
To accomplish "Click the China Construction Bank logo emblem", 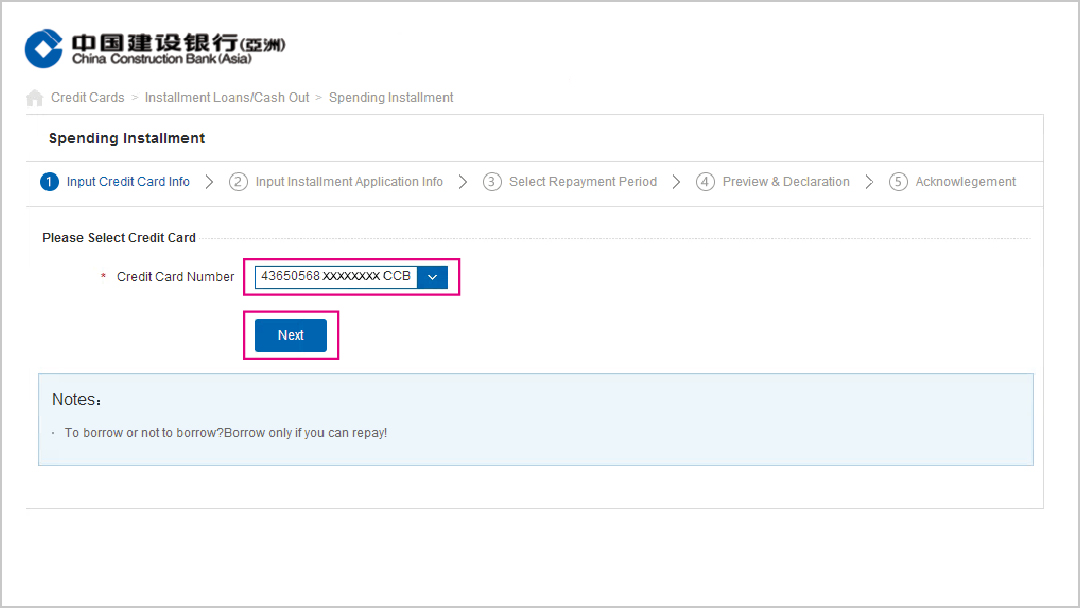I will (44, 48).
